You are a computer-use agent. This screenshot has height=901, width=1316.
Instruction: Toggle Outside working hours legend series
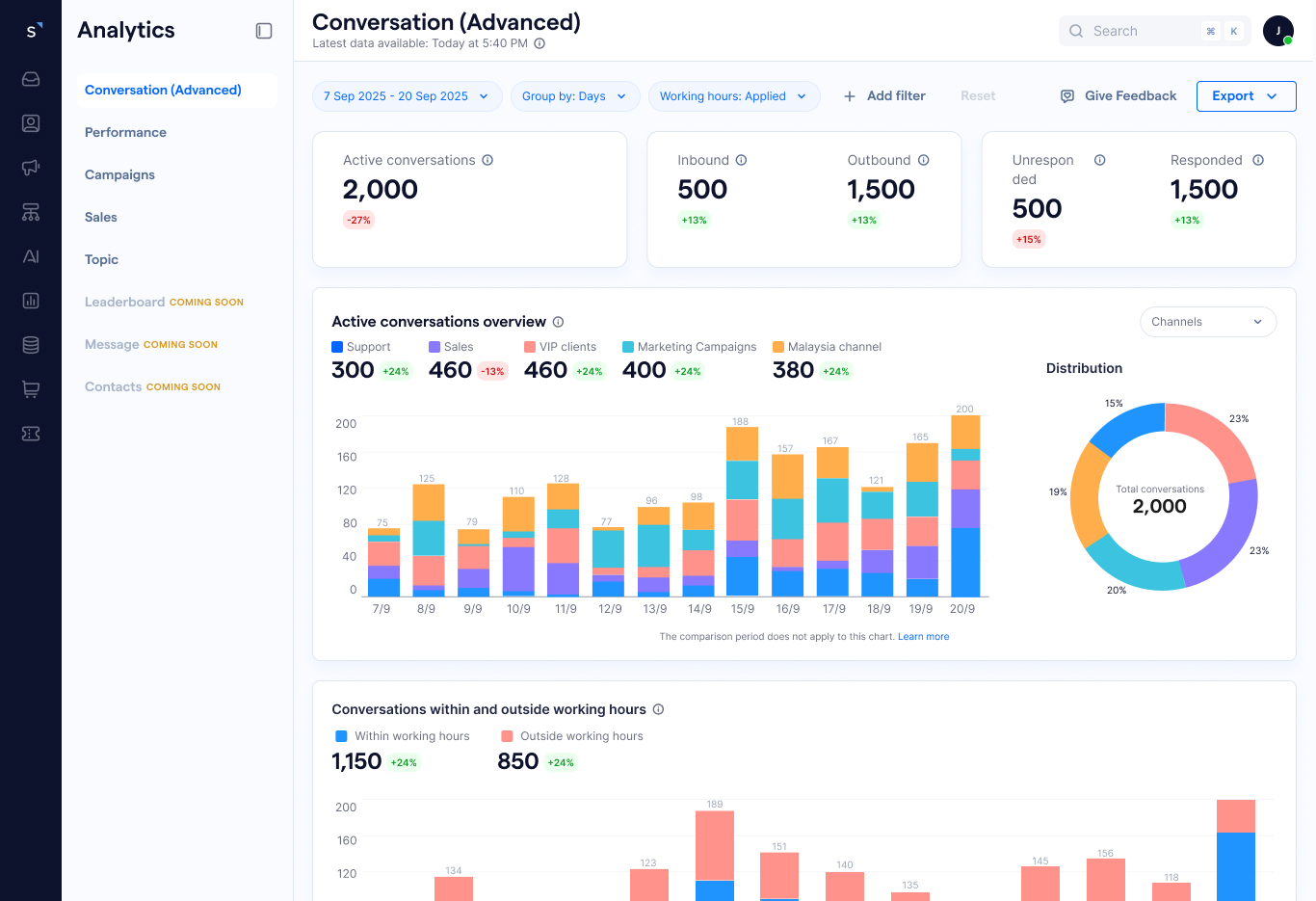pyautogui.click(x=571, y=736)
